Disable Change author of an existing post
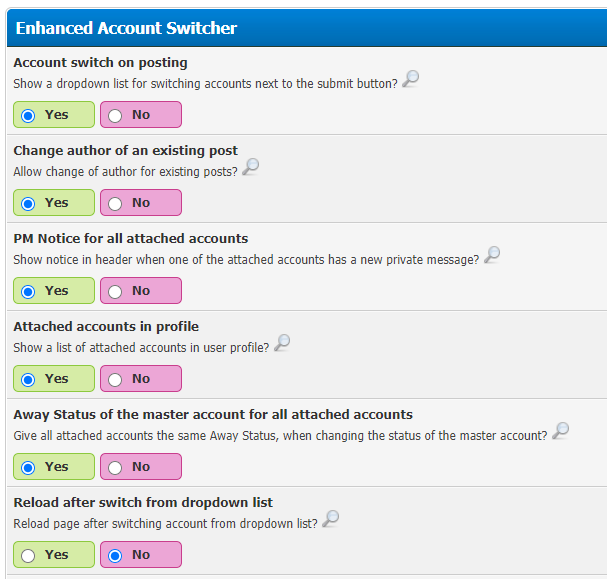The image size is (607, 579). click(x=141, y=202)
